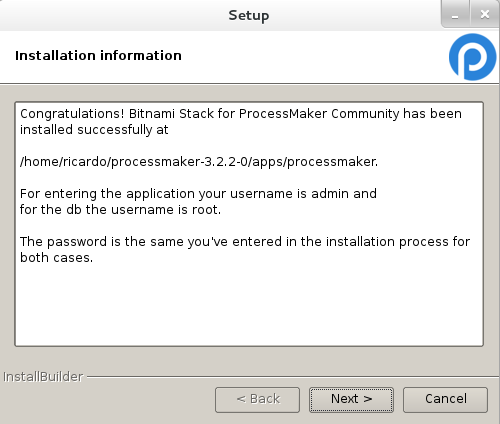
Task: Click the 'installed successfully at' line
Action: [x=94, y=130]
